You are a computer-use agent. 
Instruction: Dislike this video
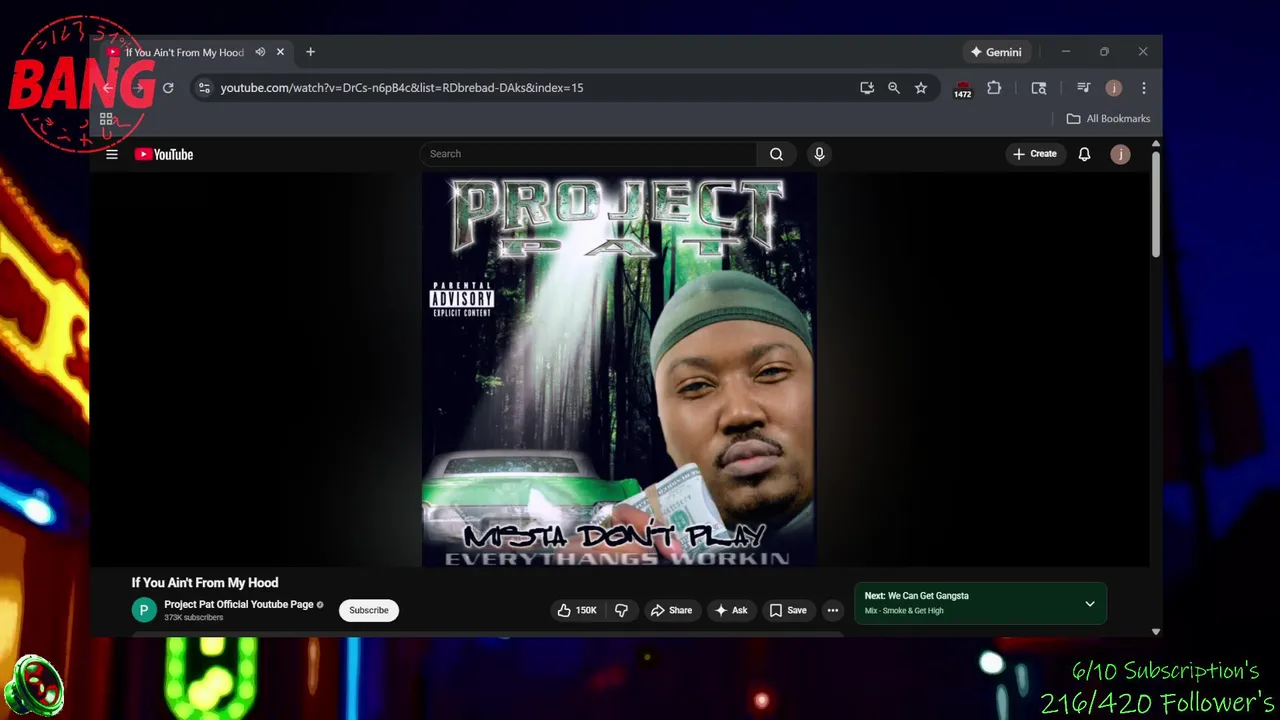coord(621,610)
